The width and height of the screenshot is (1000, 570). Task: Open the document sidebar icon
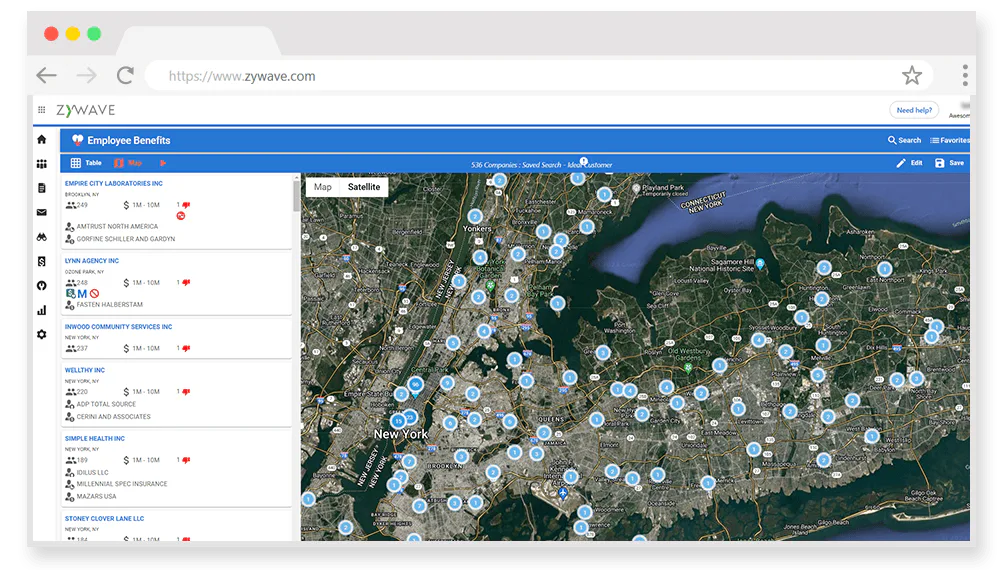(x=41, y=188)
